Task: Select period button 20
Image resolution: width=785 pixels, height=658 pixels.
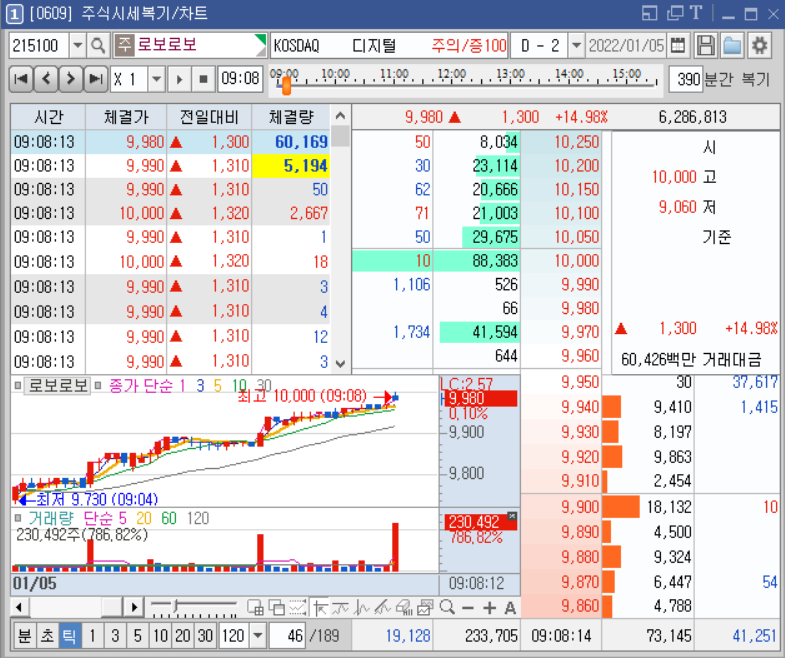Action: coord(183,636)
